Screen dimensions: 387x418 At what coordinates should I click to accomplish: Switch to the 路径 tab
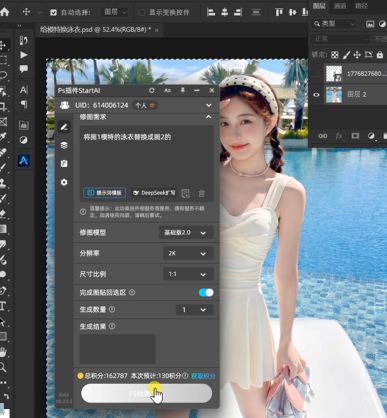361,6
